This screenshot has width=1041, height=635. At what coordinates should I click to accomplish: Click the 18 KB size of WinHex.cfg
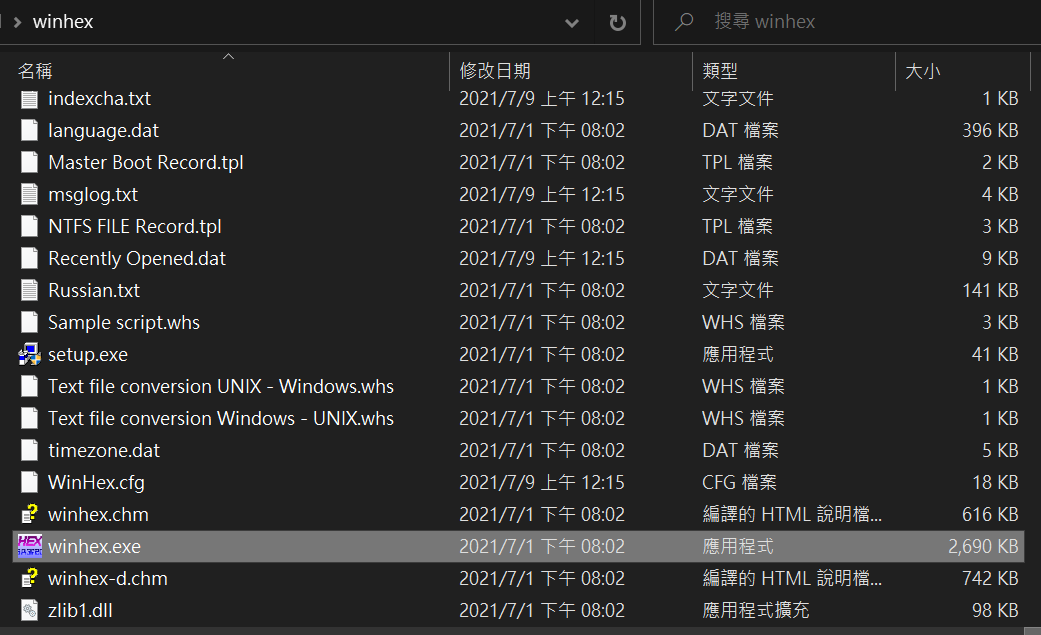pos(995,482)
